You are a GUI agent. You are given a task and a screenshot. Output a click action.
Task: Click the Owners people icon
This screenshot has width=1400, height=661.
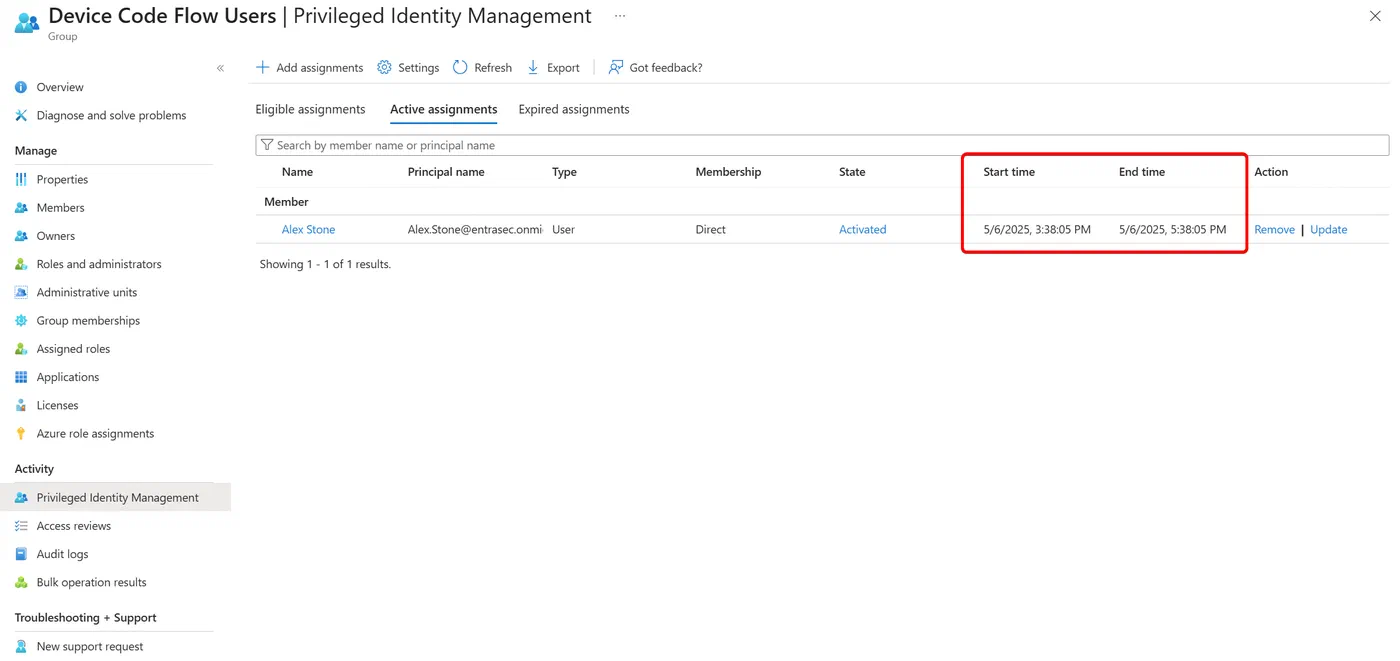tap(21, 236)
